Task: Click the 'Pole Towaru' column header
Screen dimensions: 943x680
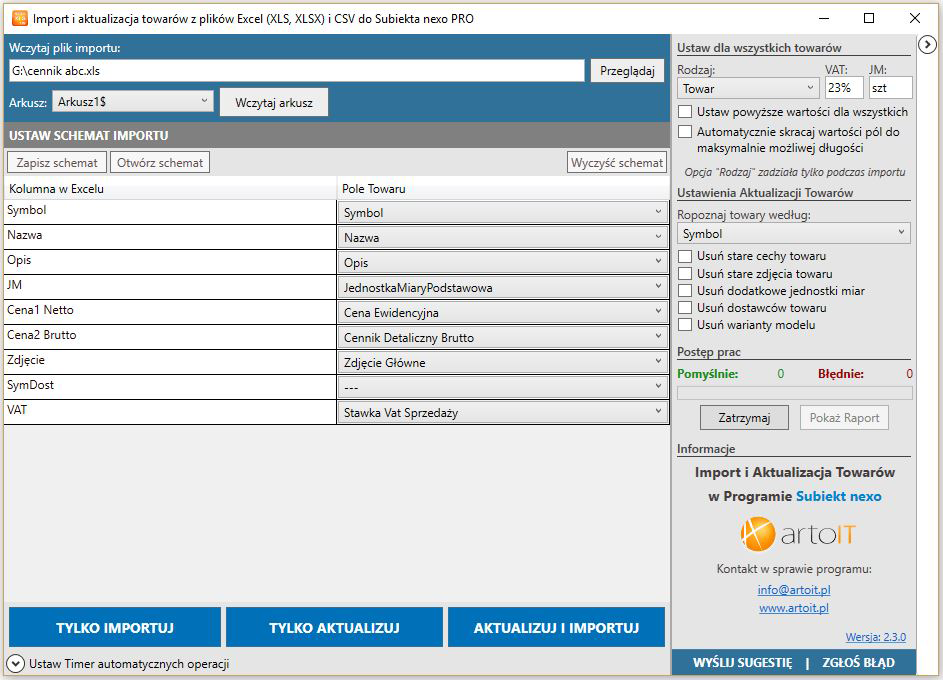Action: 503,189
